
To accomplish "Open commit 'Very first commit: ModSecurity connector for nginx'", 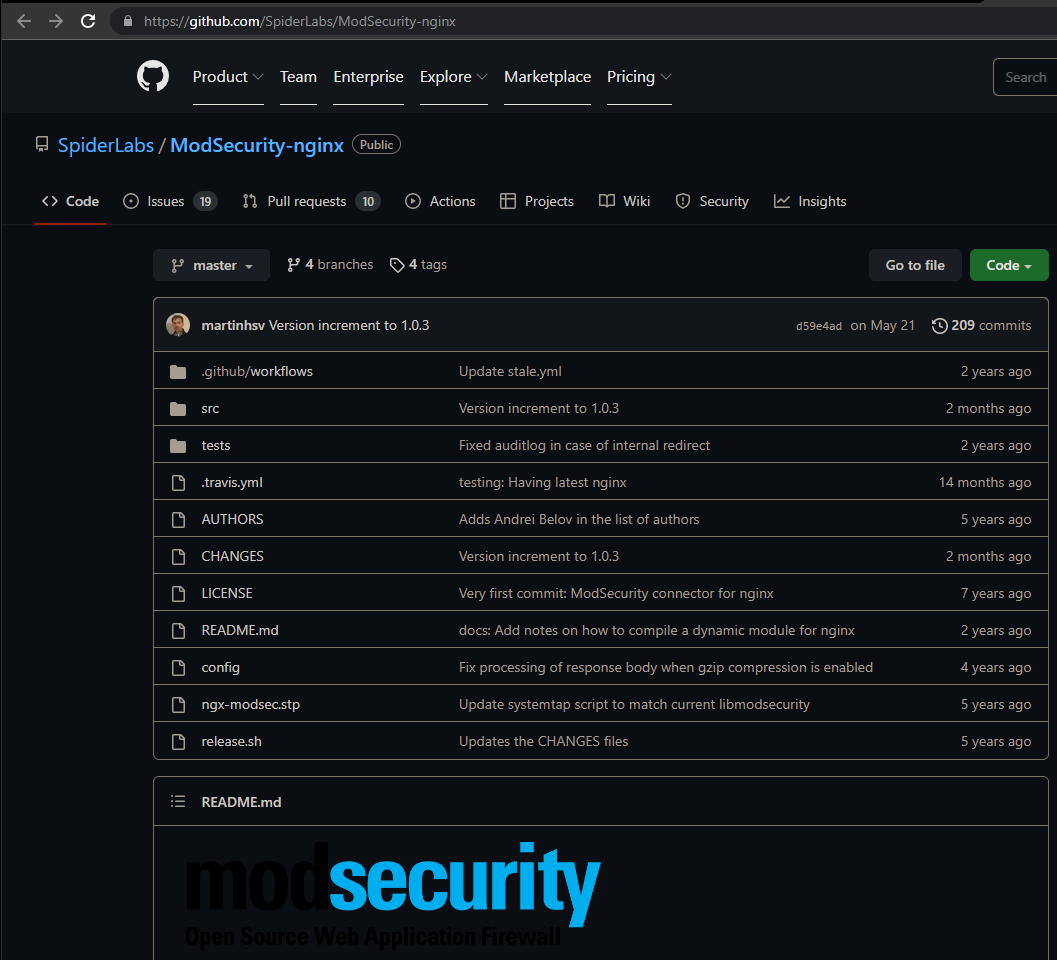I will pos(616,593).
